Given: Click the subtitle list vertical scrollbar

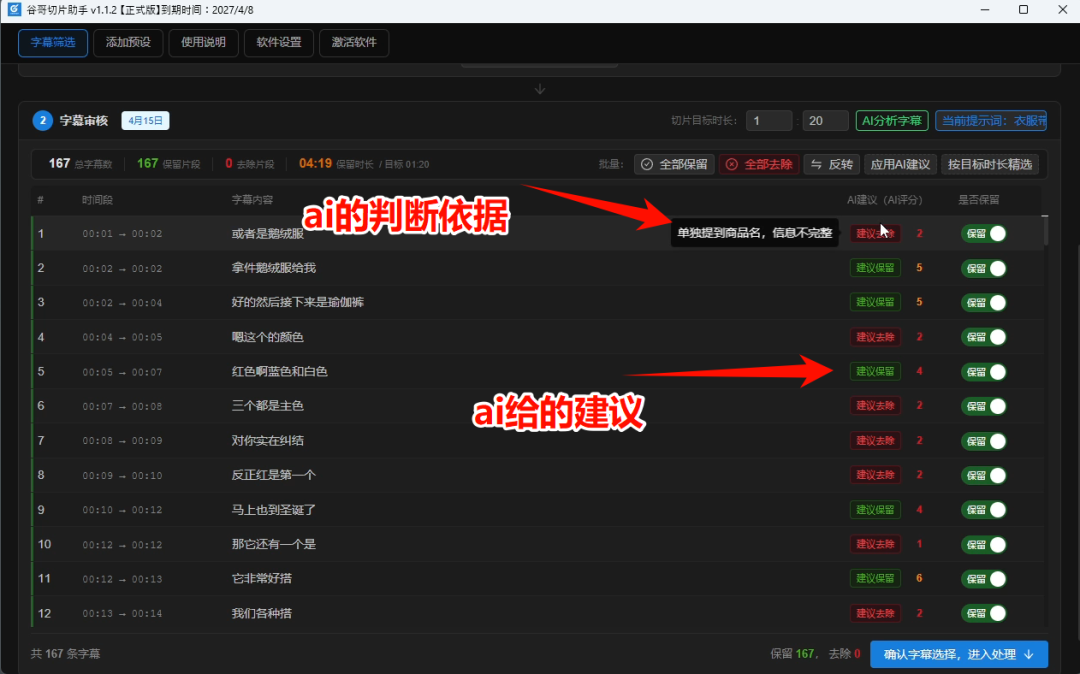Looking at the screenshot, I should [x=1045, y=230].
